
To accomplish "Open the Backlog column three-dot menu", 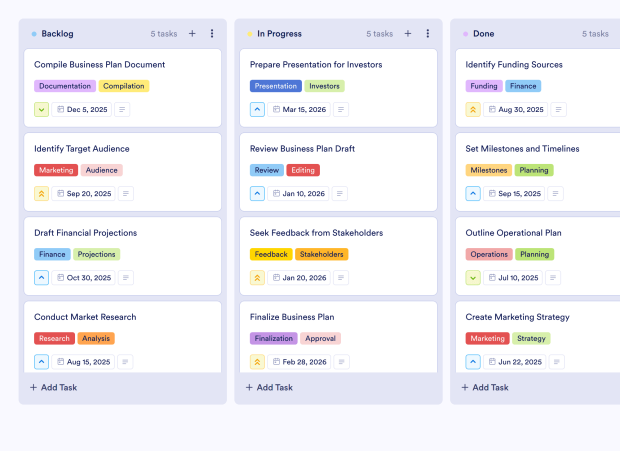I will point(212,33).
